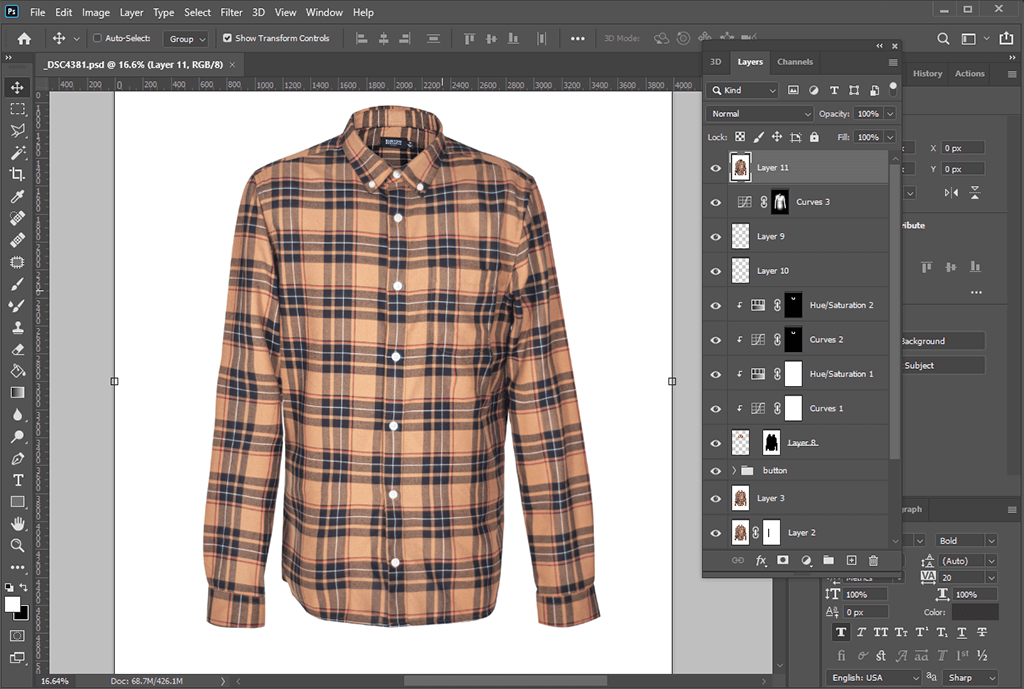Image resolution: width=1024 pixels, height=689 pixels.
Task: Uncheck Show Transform Controls
Action: coord(227,38)
